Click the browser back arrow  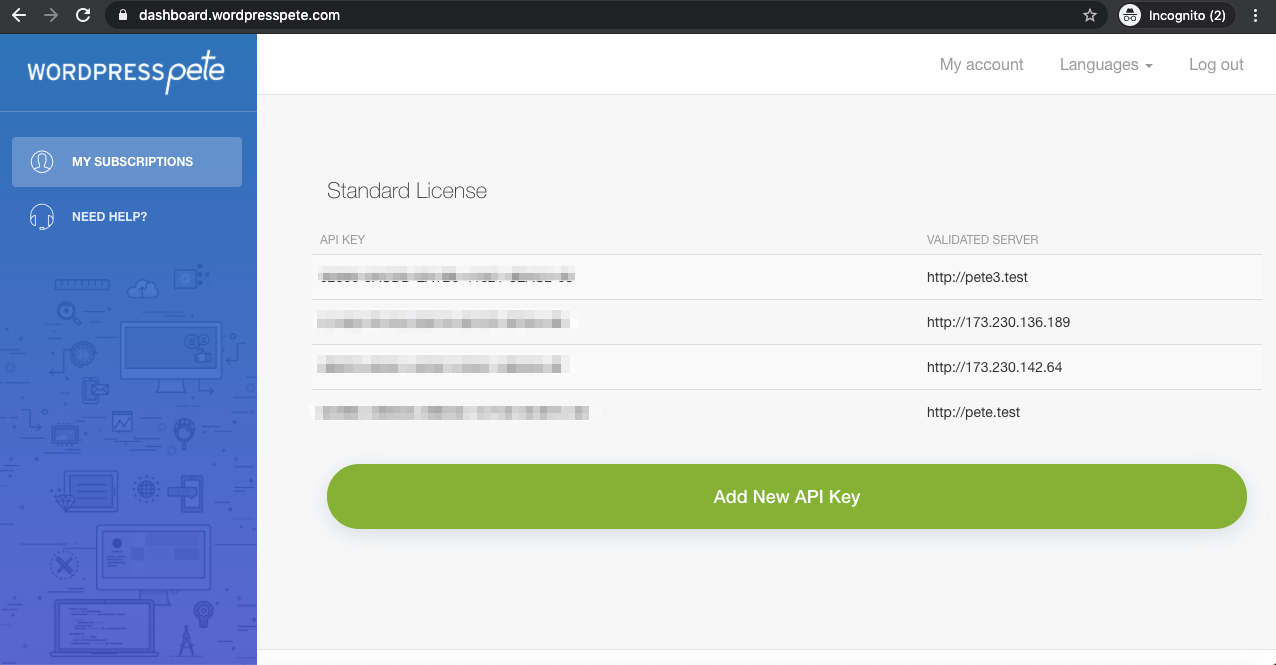click(19, 16)
